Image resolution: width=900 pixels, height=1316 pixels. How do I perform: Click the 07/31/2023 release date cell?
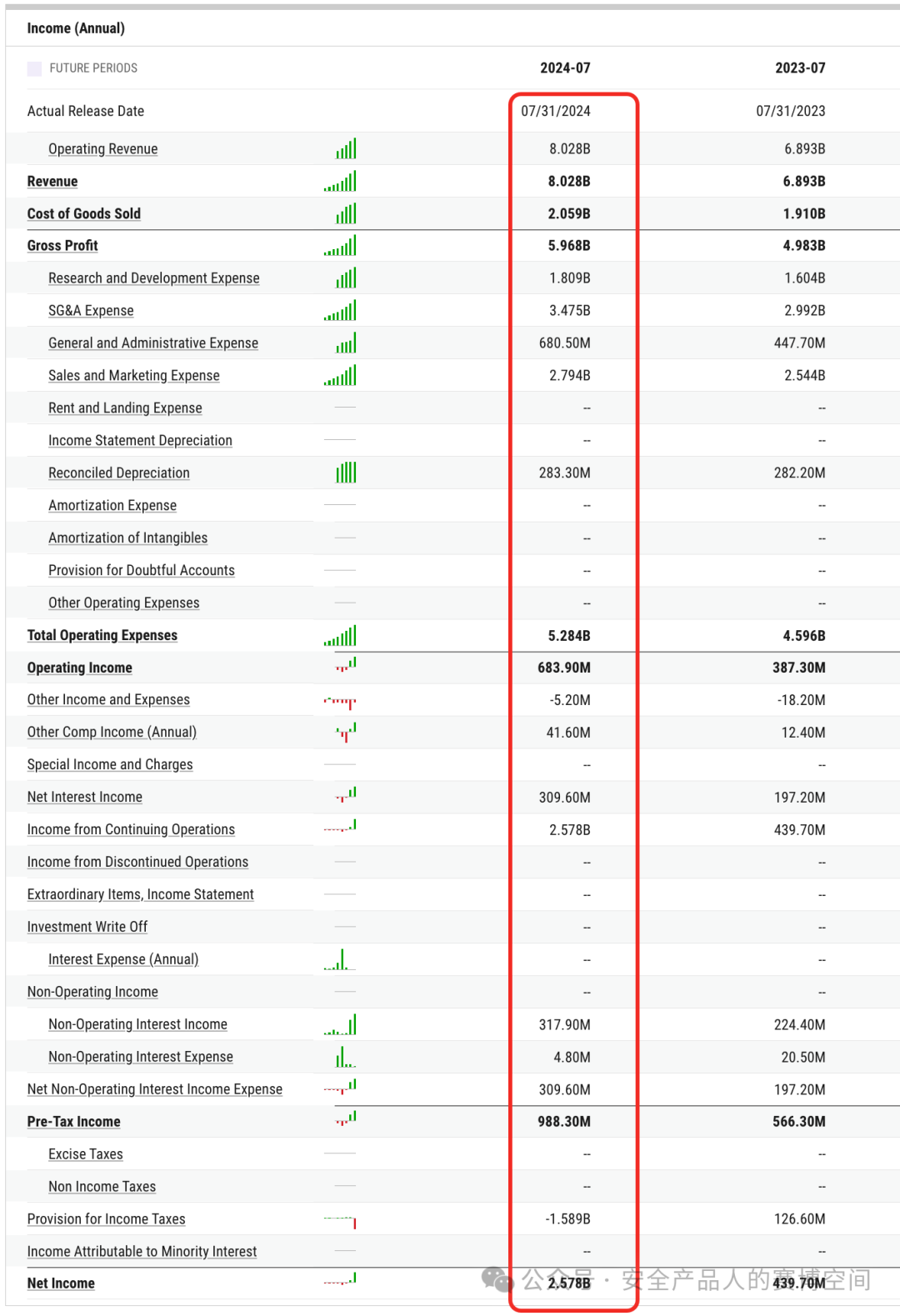tap(791, 111)
